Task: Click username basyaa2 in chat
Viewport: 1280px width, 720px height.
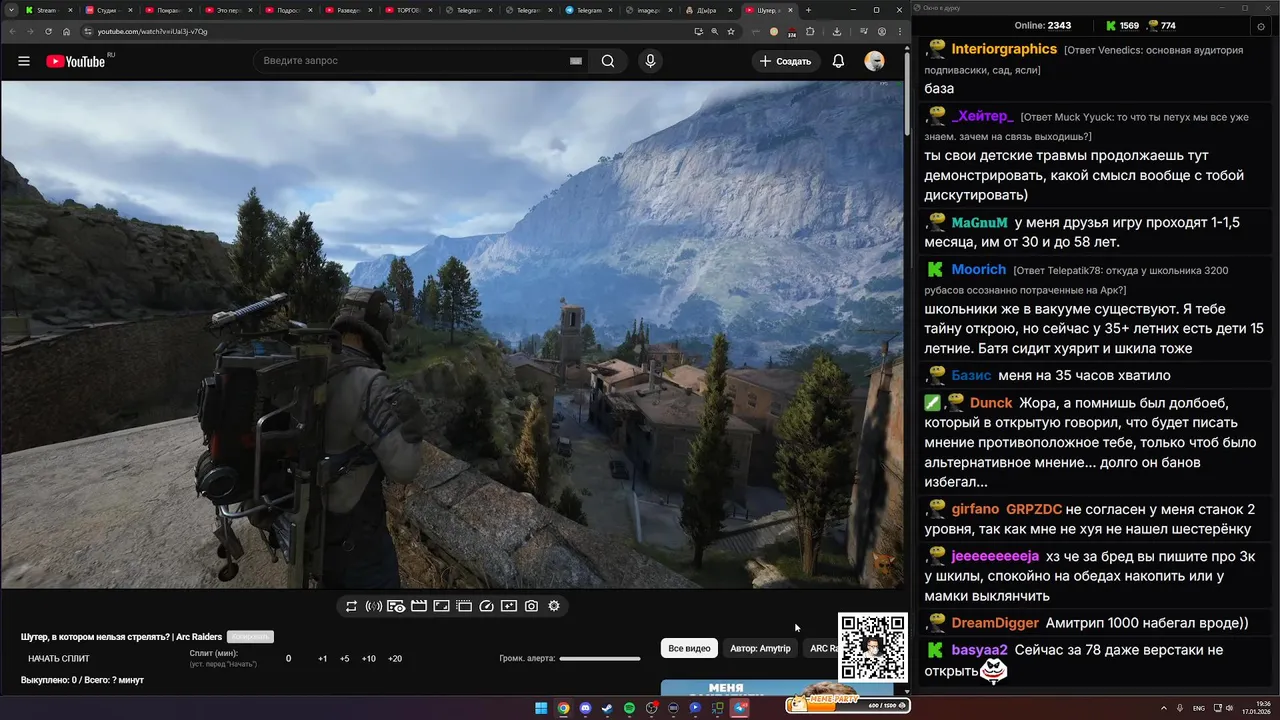Action: pyautogui.click(x=979, y=650)
